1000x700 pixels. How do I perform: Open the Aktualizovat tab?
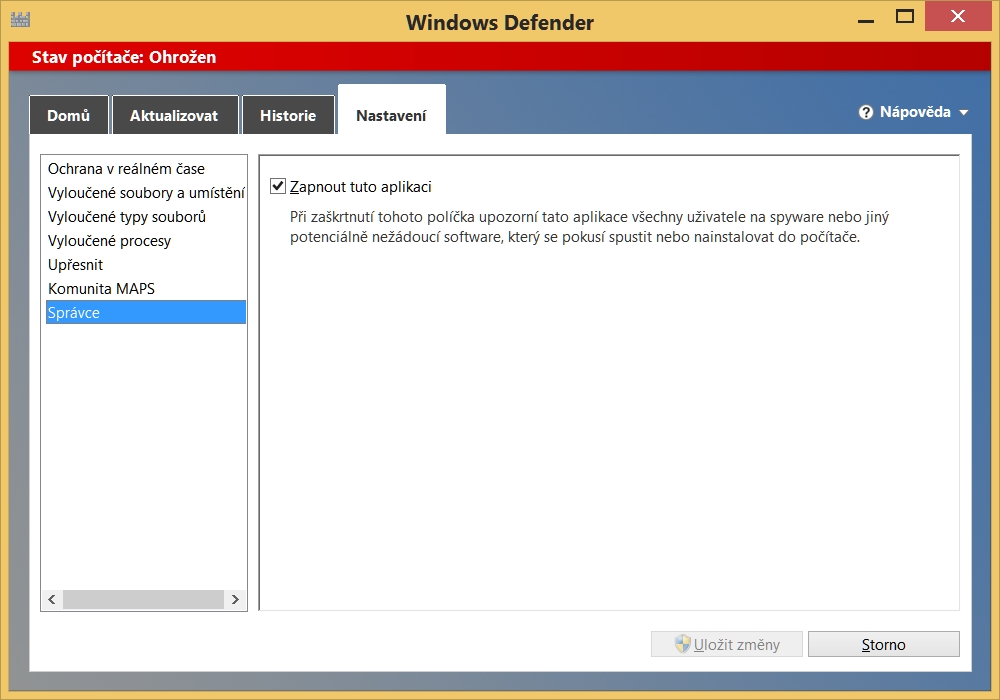(175, 115)
